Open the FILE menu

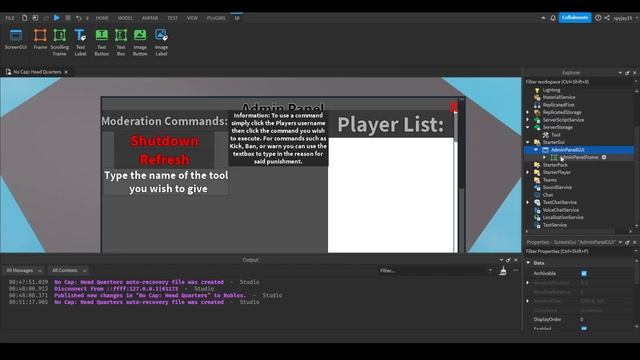point(9,18)
